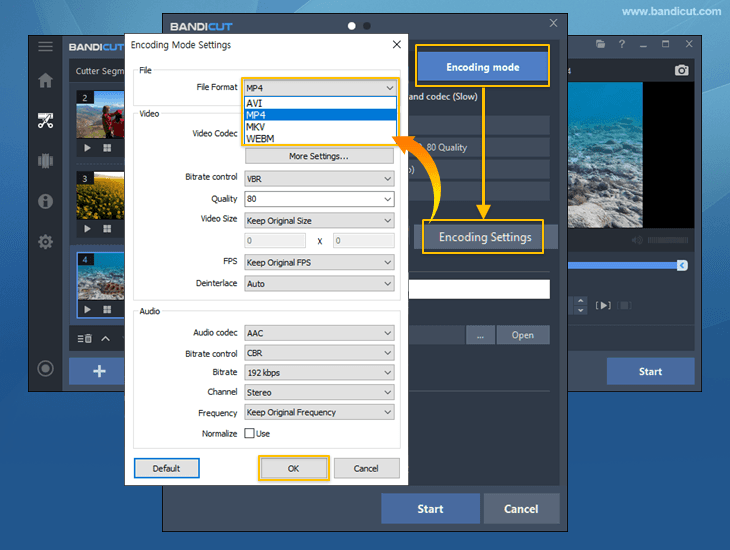This screenshot has height=550, width=730.
Task: Open the Bitrate 192 kbps dropdown
Action: [x=319, y=373]
